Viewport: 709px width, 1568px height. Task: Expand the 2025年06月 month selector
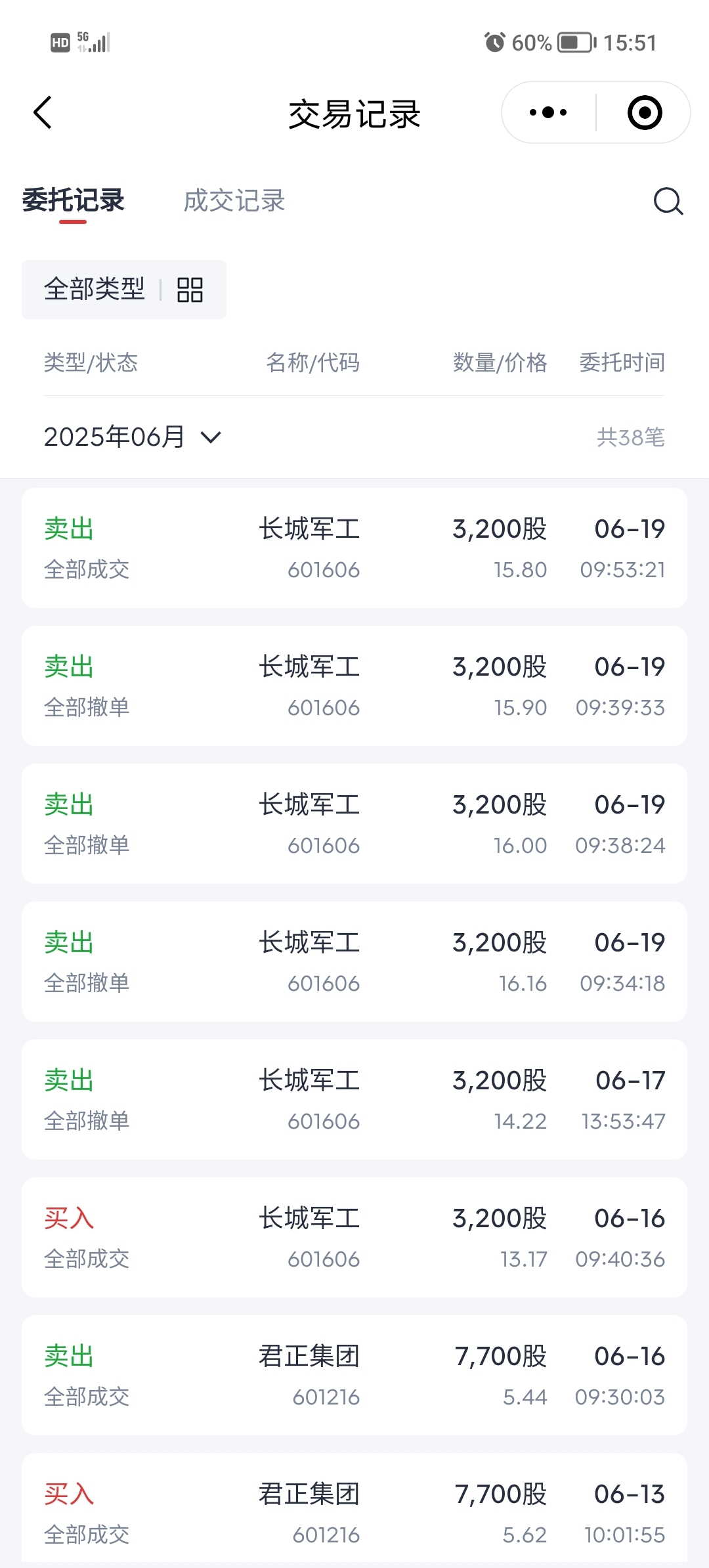133,437
